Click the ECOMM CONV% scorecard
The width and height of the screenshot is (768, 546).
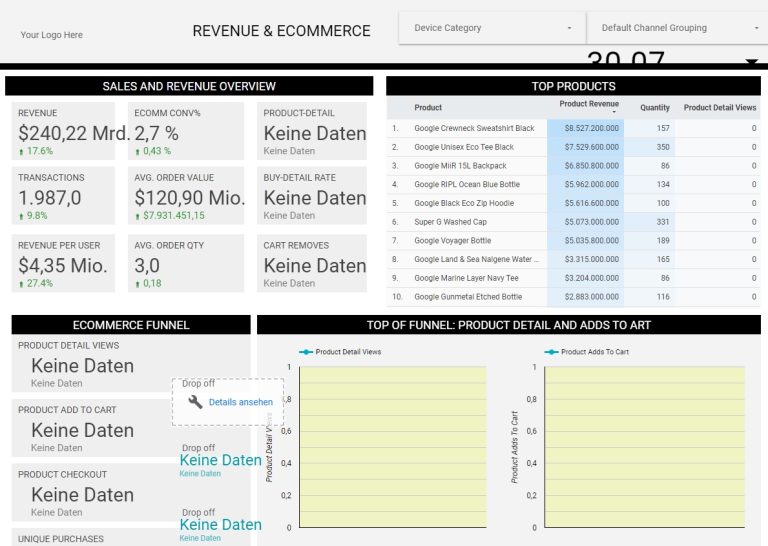point(187,131)
